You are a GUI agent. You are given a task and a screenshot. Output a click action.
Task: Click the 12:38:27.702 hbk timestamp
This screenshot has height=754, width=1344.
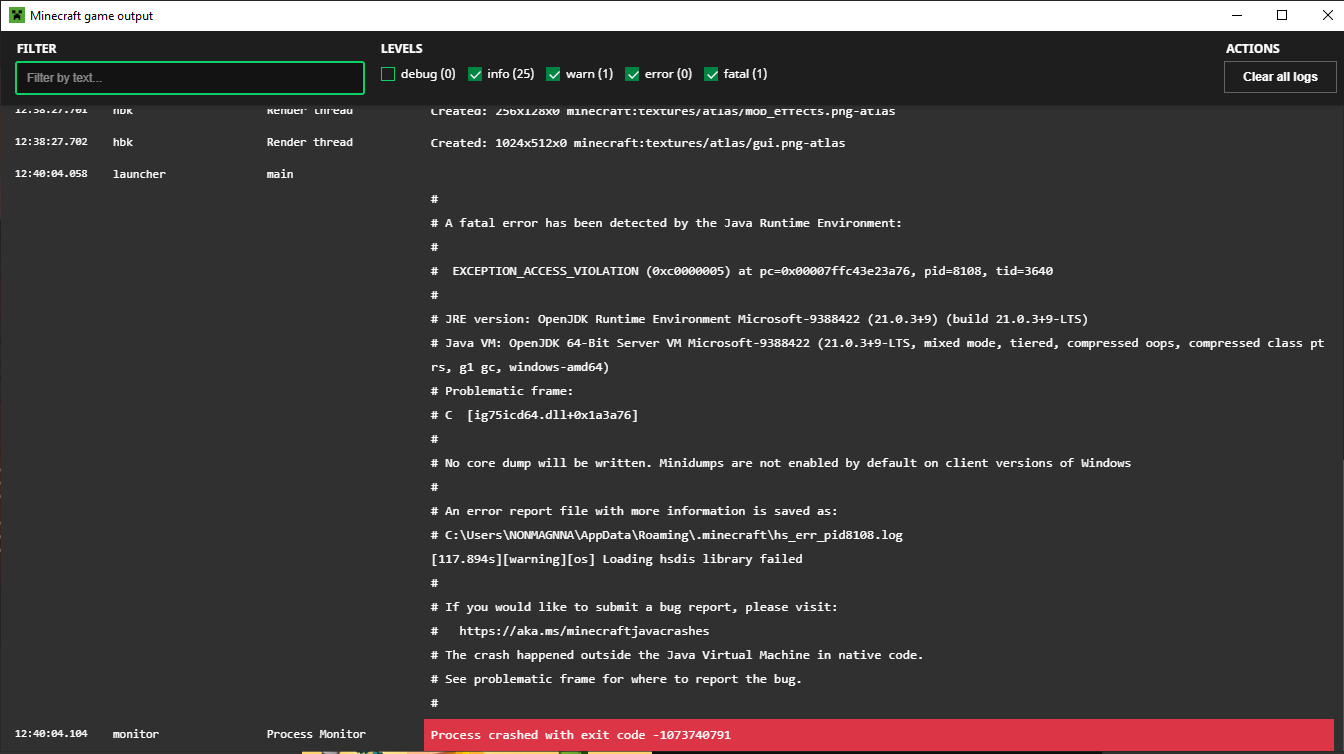coord(51,142)
